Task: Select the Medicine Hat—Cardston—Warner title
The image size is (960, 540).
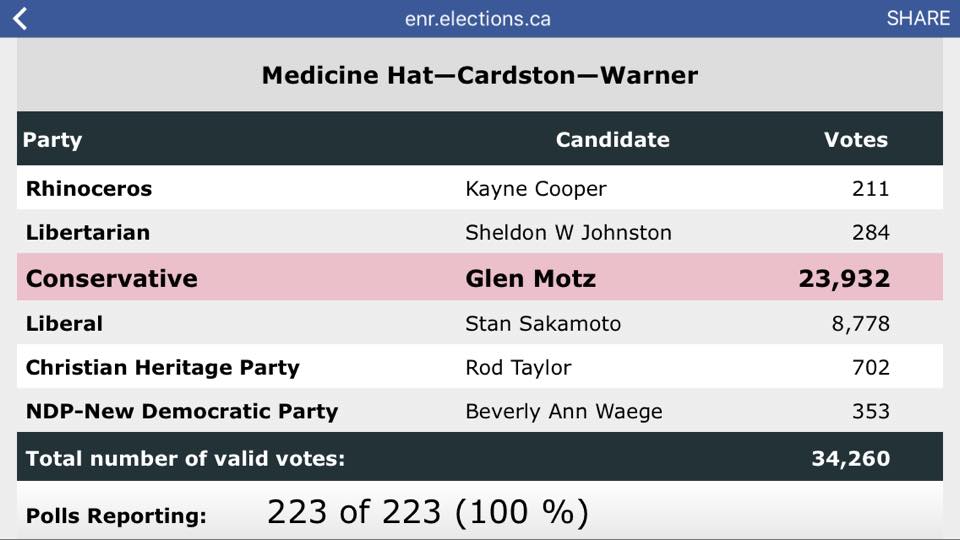Action: 479,75
